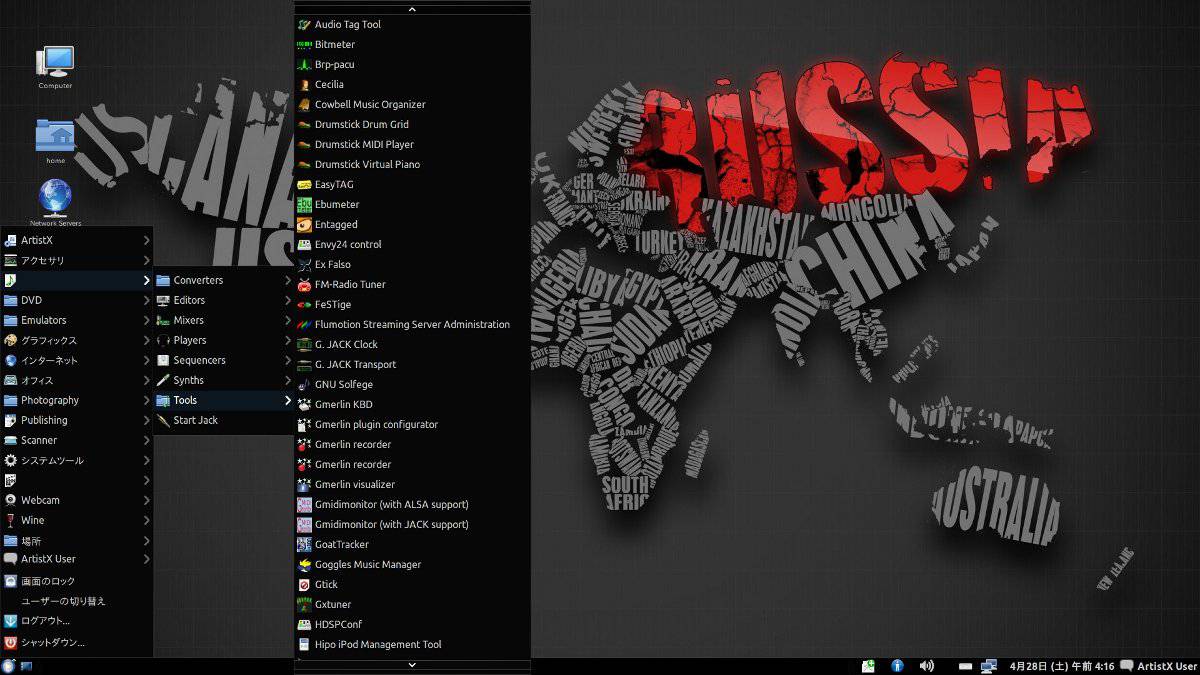Open the green-plus update tray icon
The height and width of the screenshot is (675, 1200).
tap(869, 665)
